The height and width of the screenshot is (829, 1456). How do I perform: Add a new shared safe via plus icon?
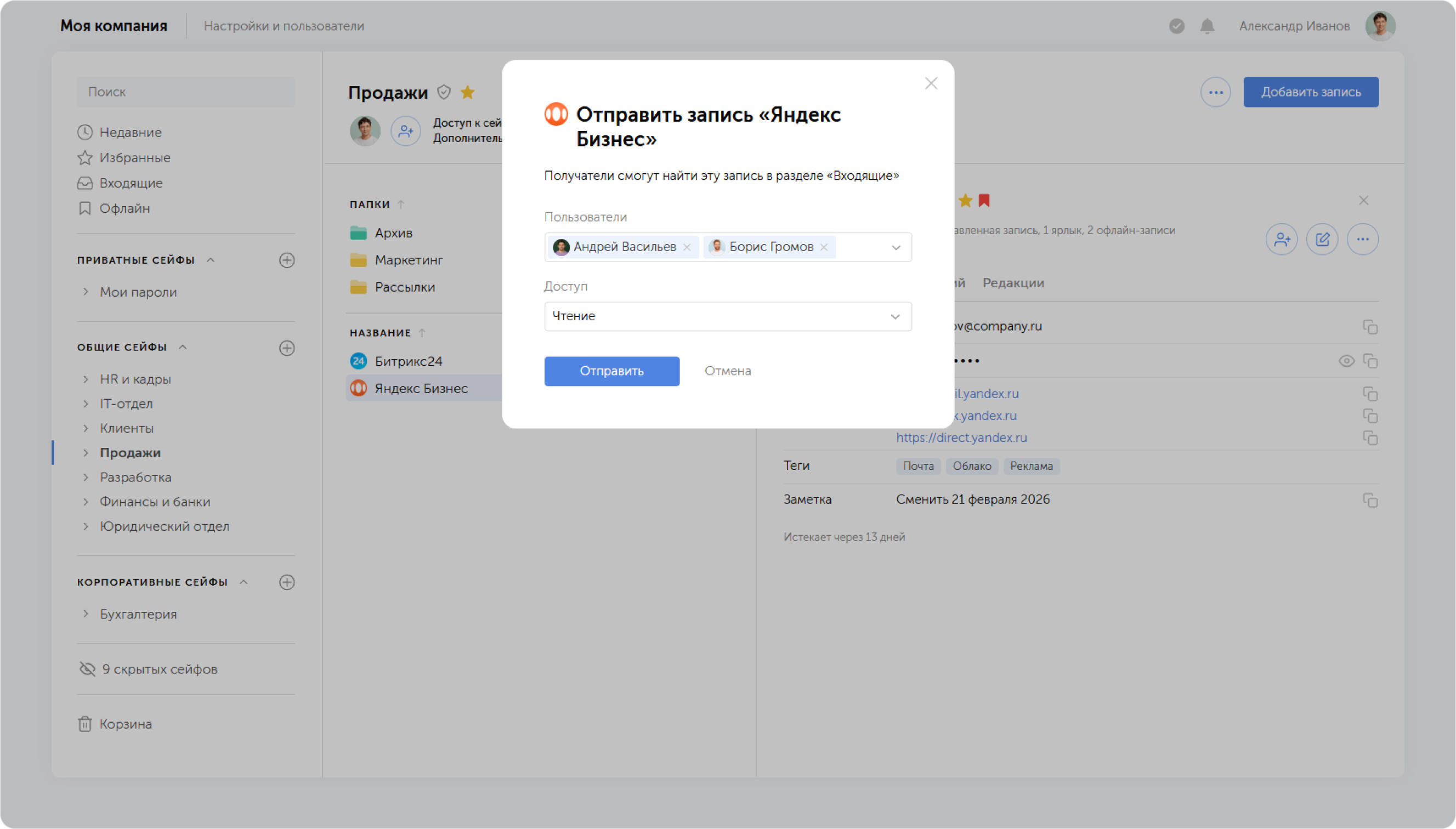click(286, 348)
